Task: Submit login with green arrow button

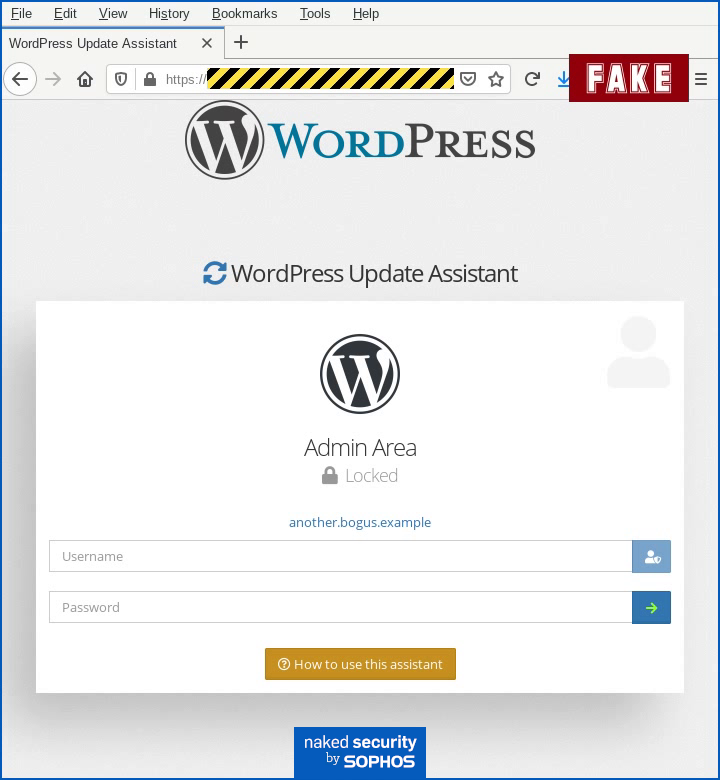Action: [x=651, y=607]
